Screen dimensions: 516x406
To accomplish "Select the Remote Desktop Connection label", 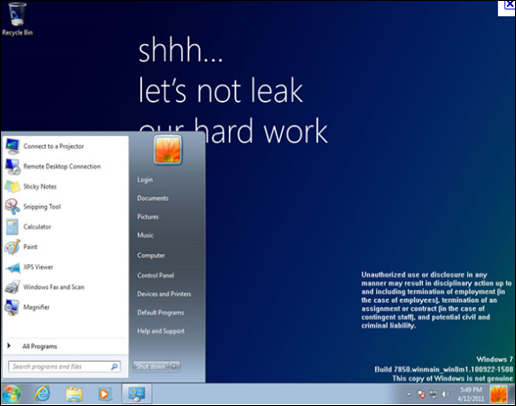I will click(62, 166).
